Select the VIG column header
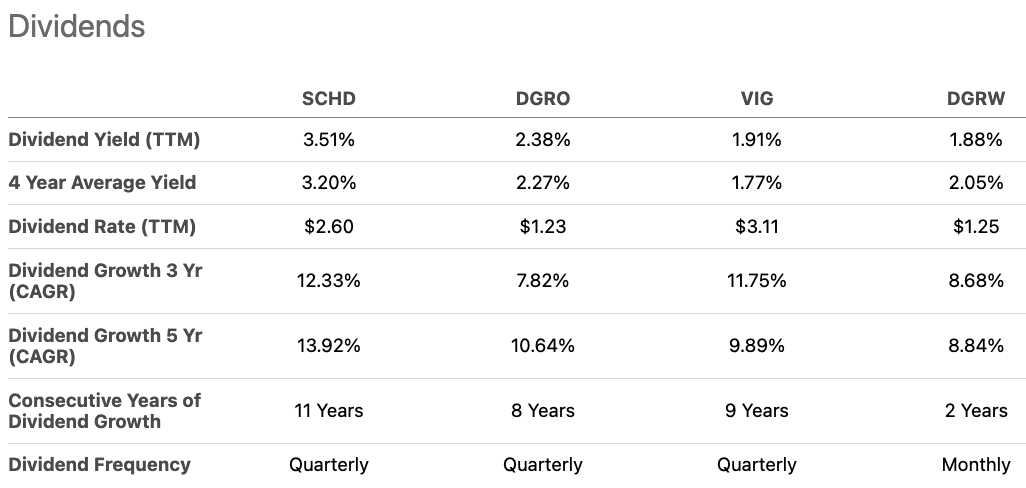The width and height of the screenshot is (1026, 488). (756, 98)
